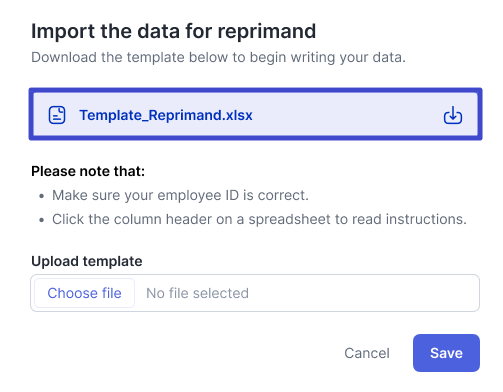Click the download arrow icon for the template
Image resolution: width=503 pixels, height=392 pixels.
[452, 115]
